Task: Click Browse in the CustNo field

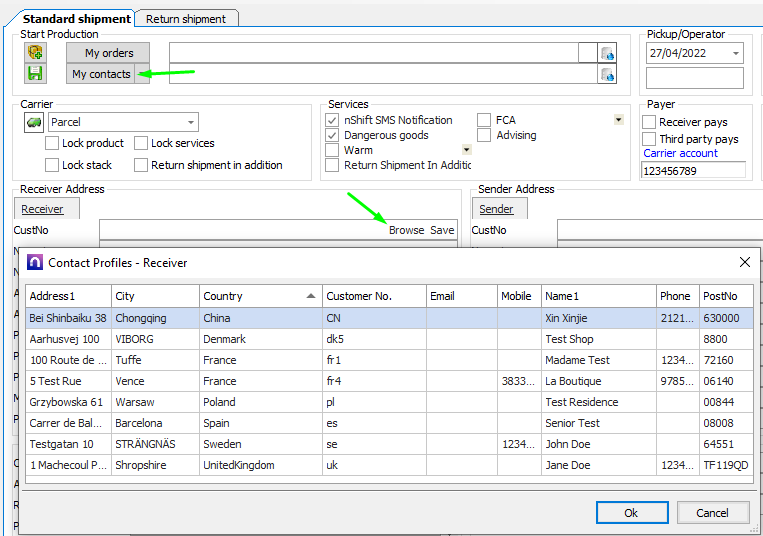Action: click(406, 230)
